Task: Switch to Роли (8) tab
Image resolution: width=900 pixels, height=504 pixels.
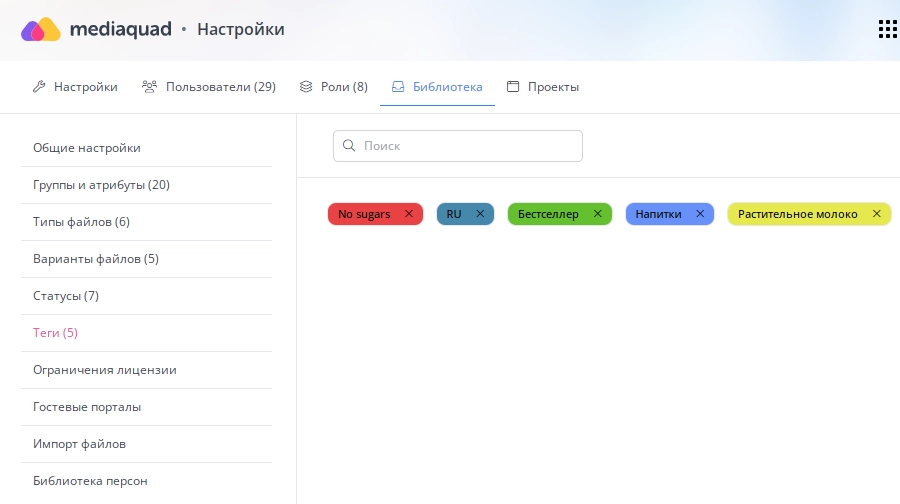Action: pos(333,87)
